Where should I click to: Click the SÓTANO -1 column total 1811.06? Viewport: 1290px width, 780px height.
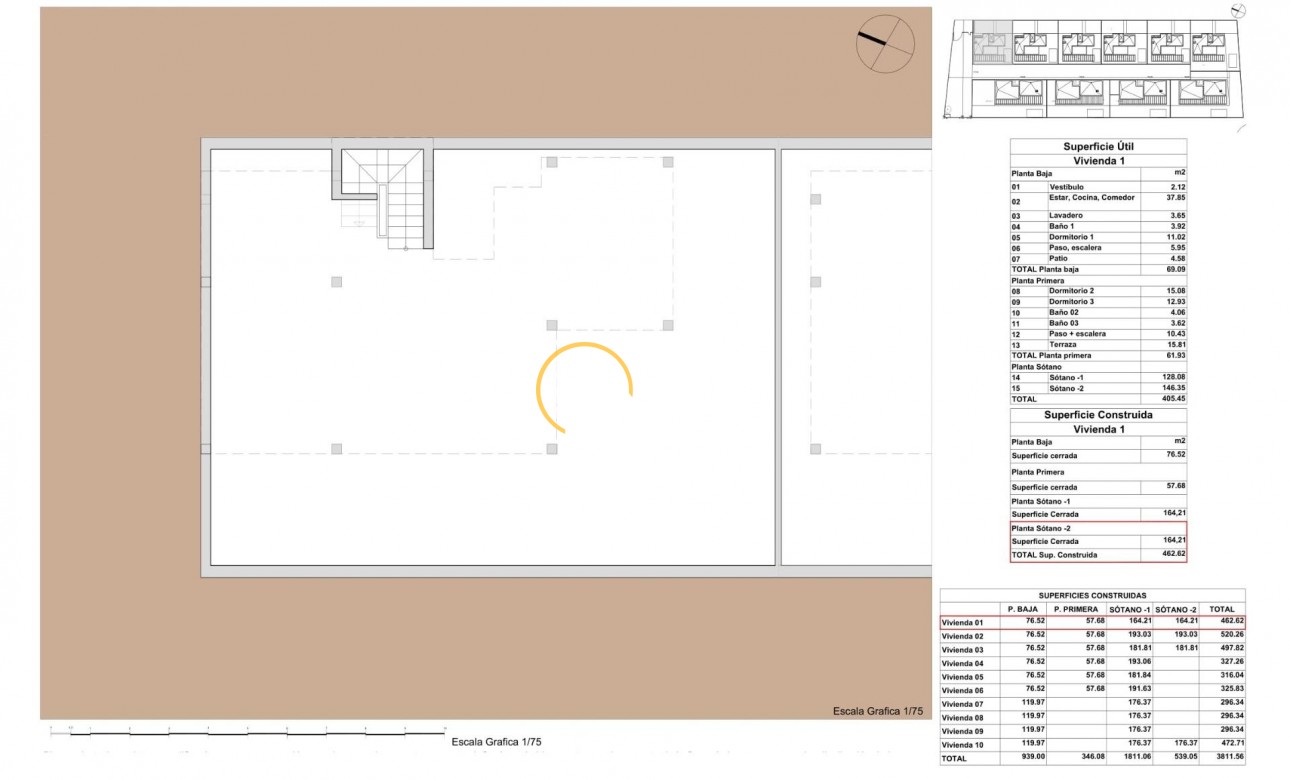point(1135,757)
